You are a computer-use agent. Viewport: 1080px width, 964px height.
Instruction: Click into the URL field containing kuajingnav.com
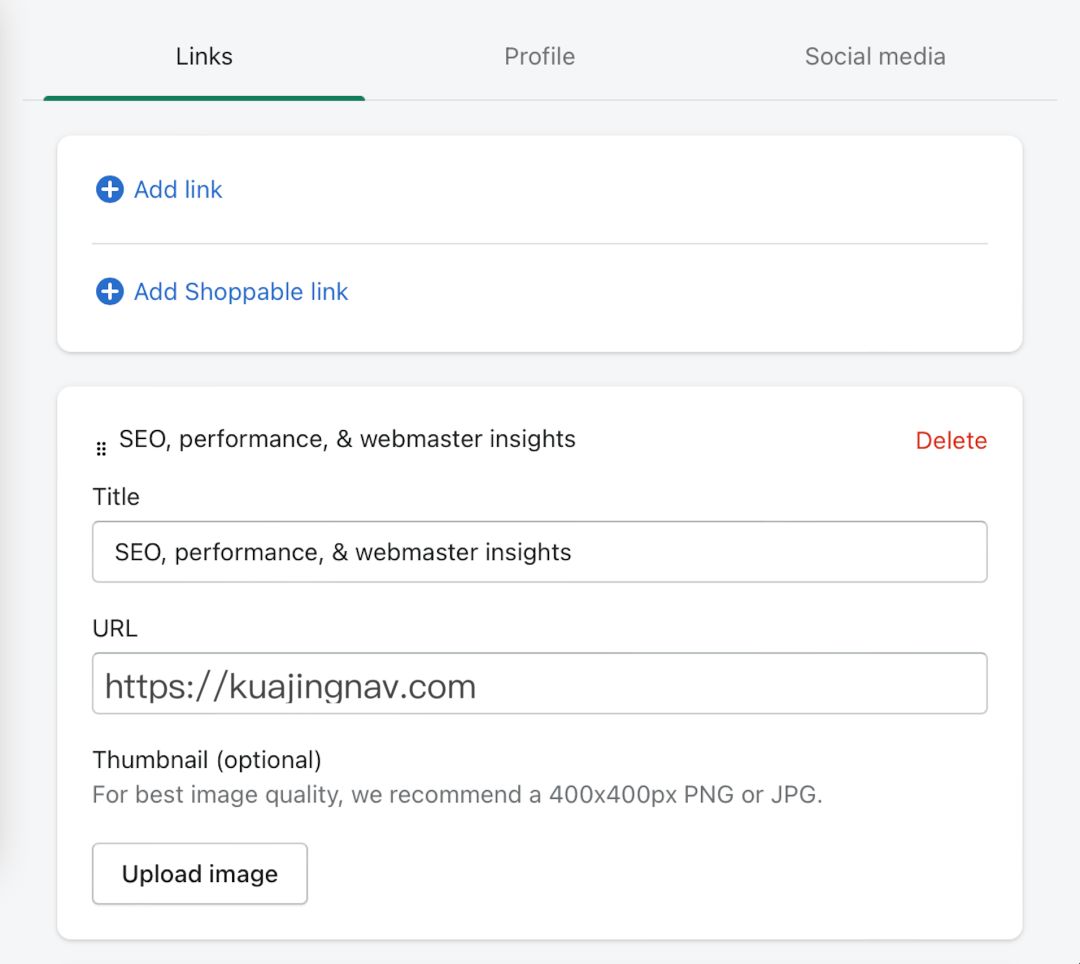[539, 684]
